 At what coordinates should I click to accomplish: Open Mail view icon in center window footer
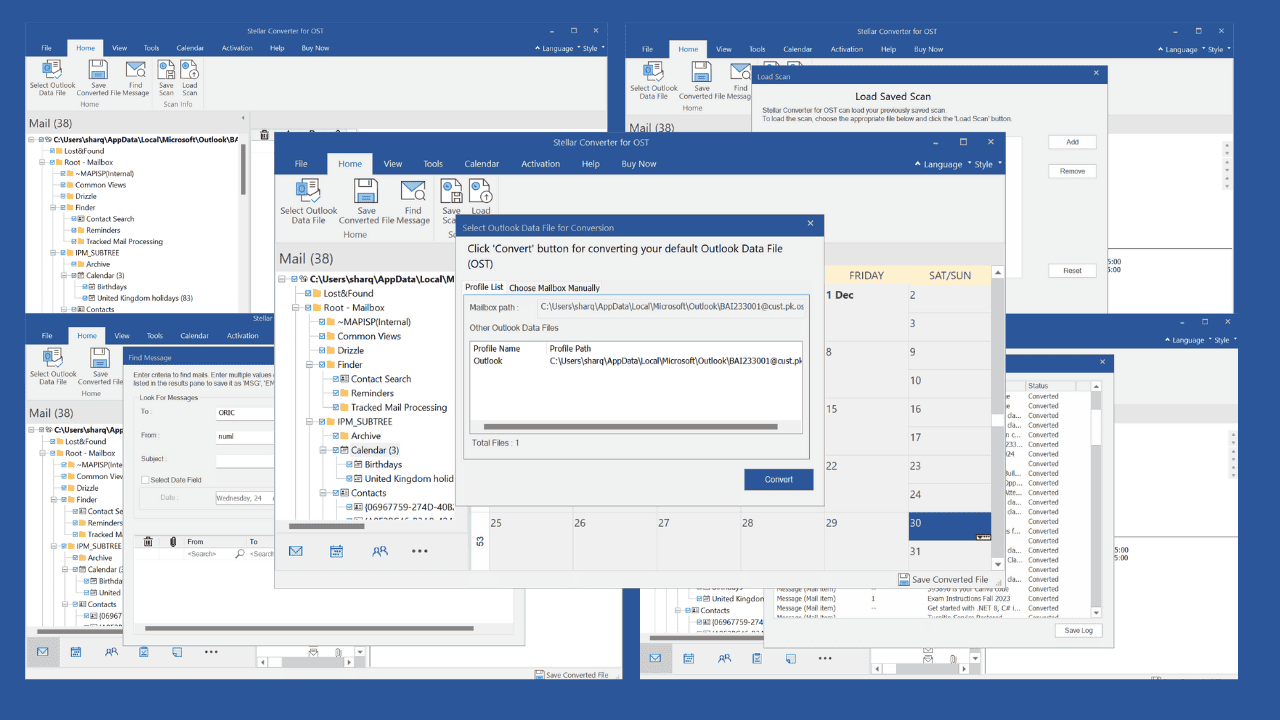pos(296,551)
